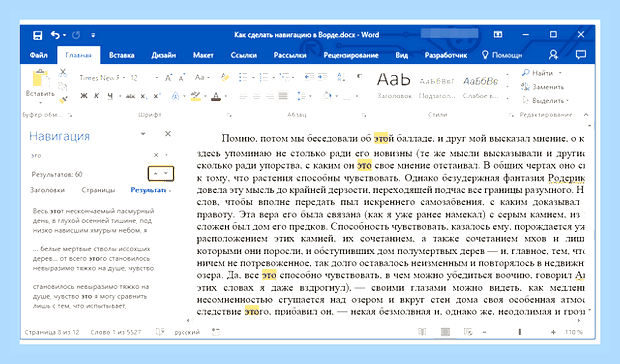The height and width of the screenshot is (364, 620).
Task: Open the Aa change case dropdown
Action: click(202, 78)
